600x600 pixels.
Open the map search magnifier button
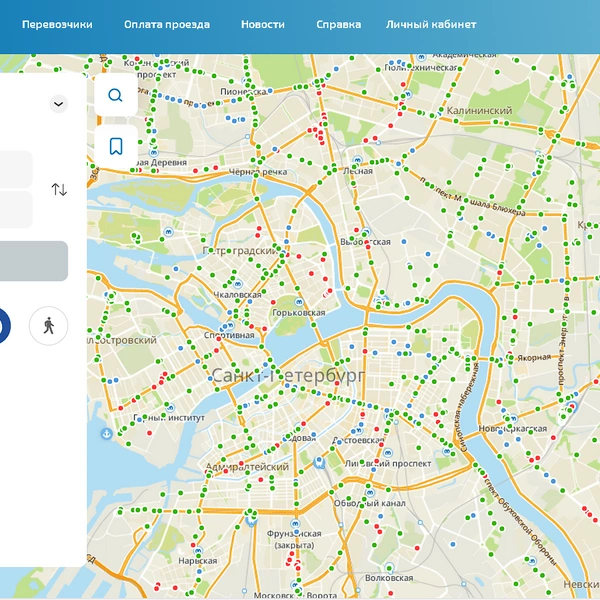116,95
